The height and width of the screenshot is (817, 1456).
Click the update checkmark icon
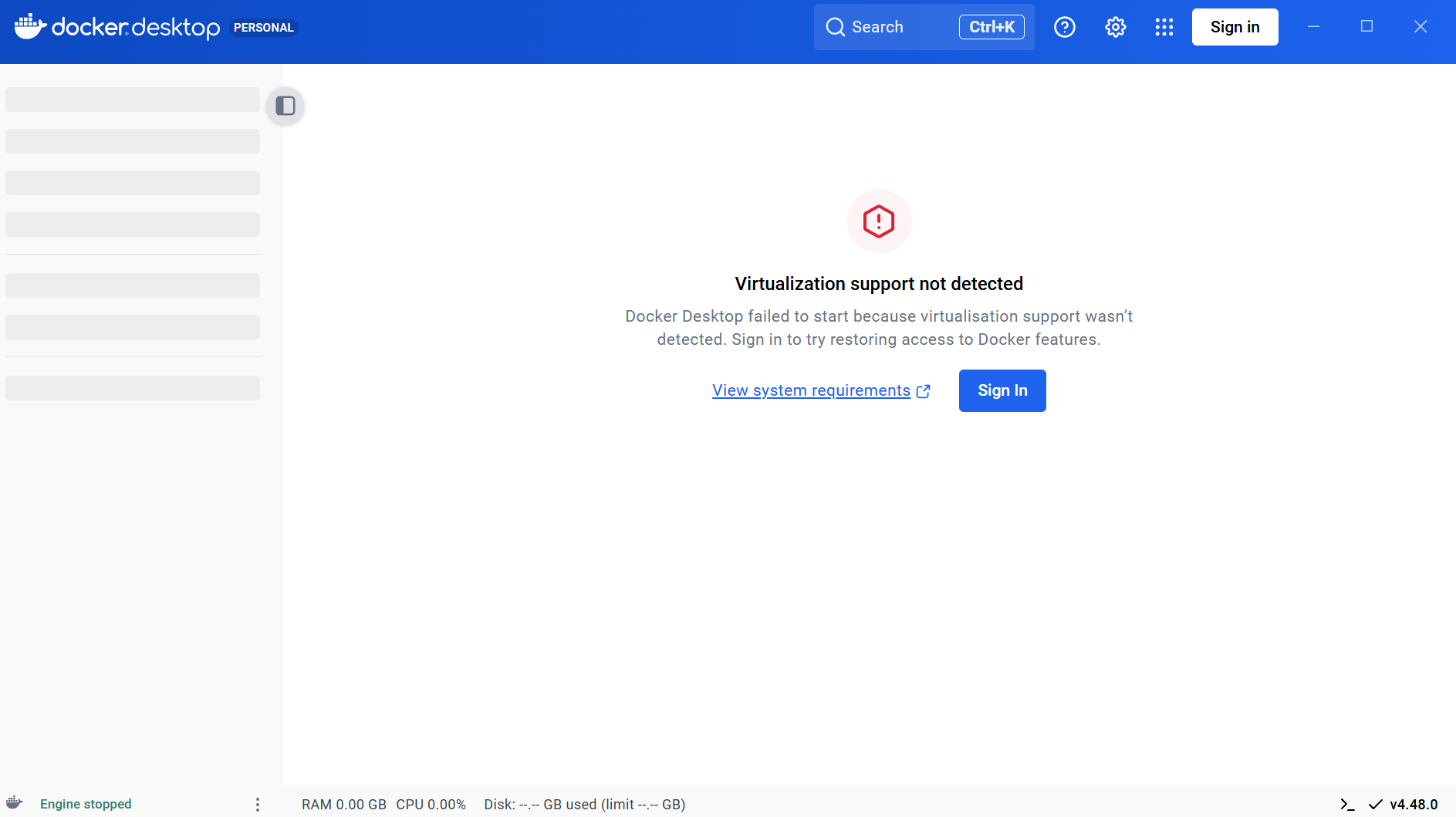tap(1375, 805)
